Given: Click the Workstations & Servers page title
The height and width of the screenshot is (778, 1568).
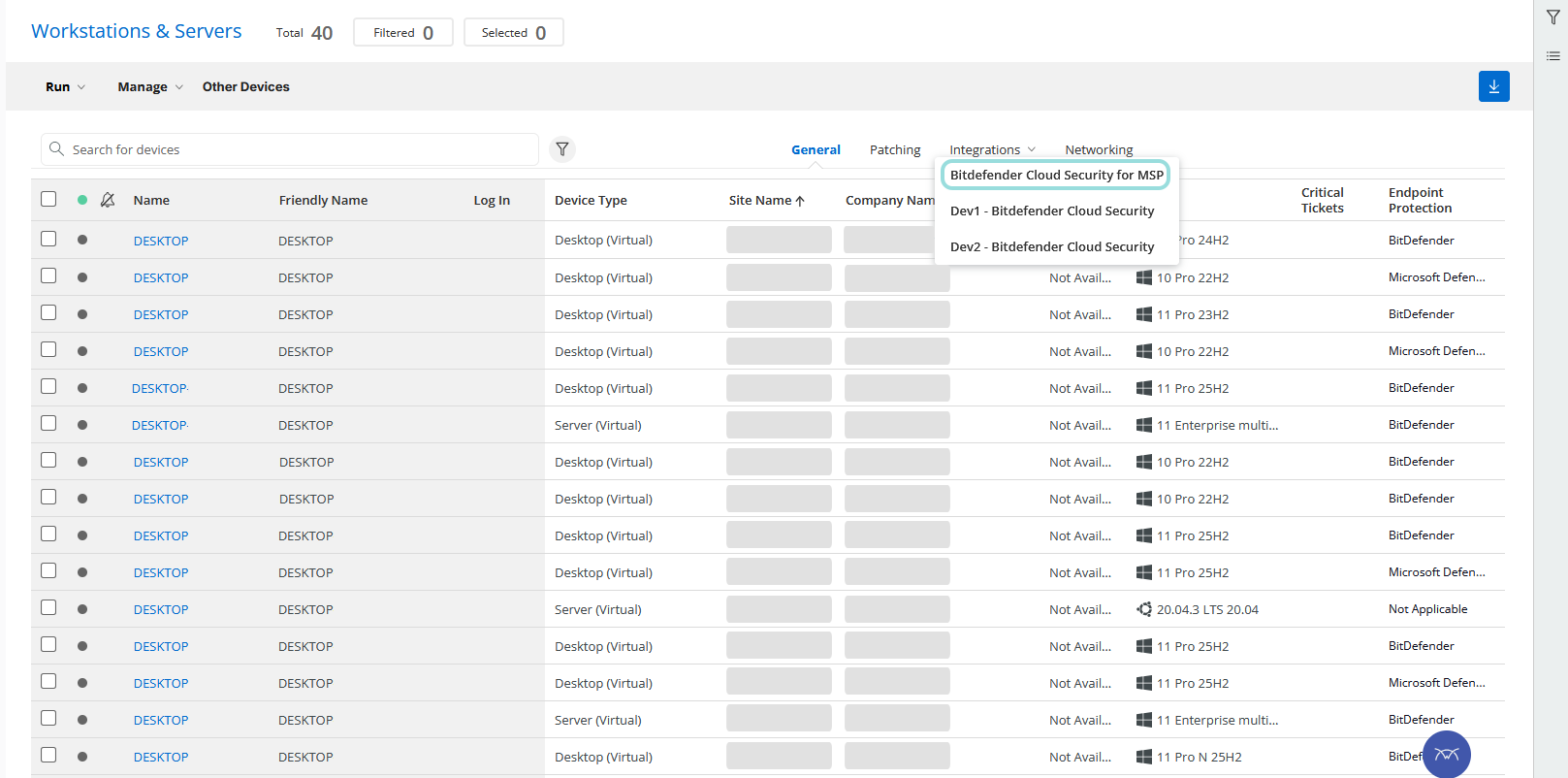Looking at the screenshot, I should click(x=137, y=31).
